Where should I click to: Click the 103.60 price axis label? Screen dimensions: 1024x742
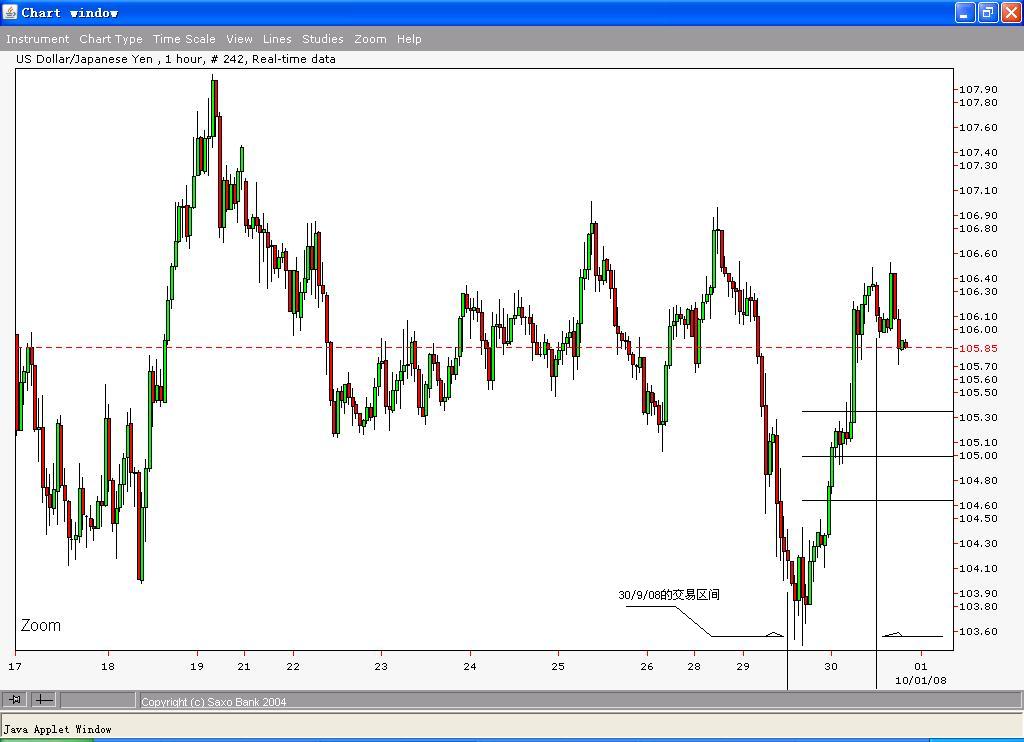tap(978, 632)
